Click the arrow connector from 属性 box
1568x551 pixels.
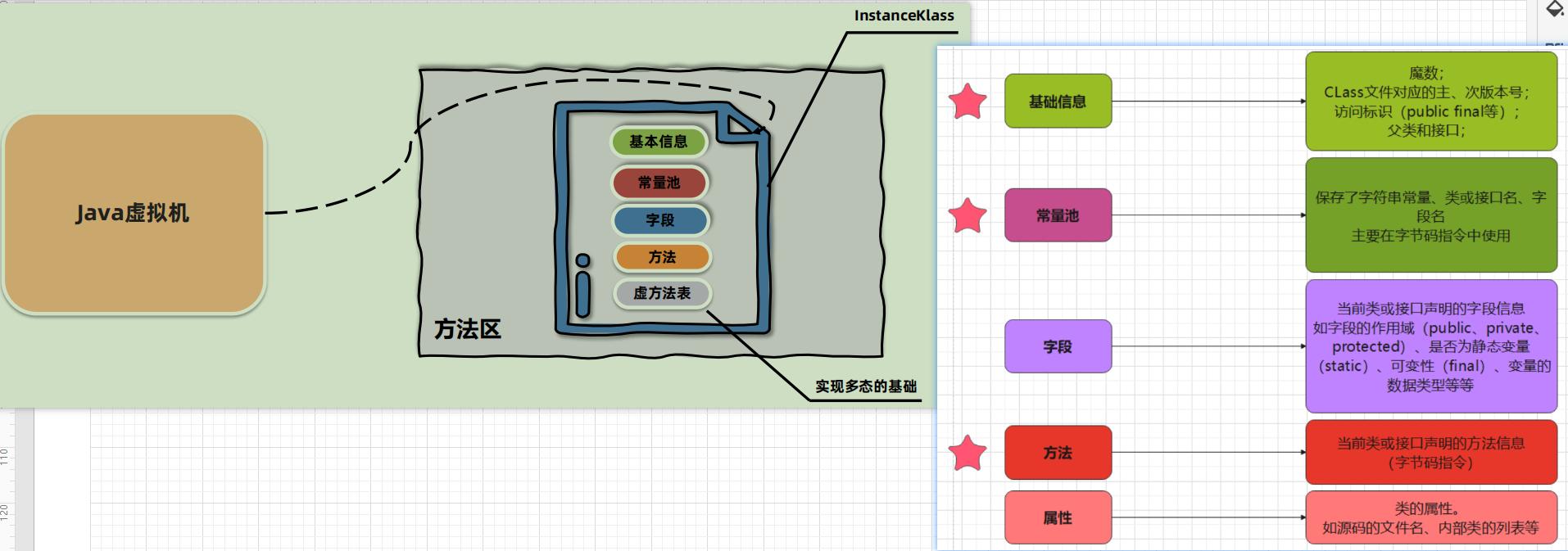pos(1208,517)
